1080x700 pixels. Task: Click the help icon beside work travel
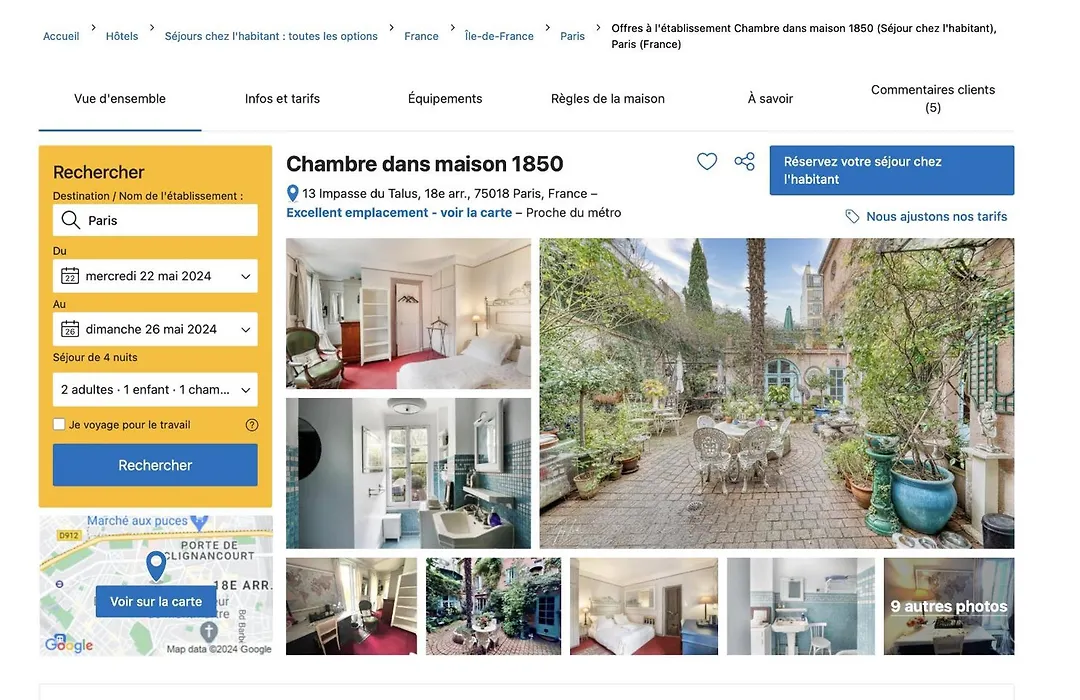[252, 425]
